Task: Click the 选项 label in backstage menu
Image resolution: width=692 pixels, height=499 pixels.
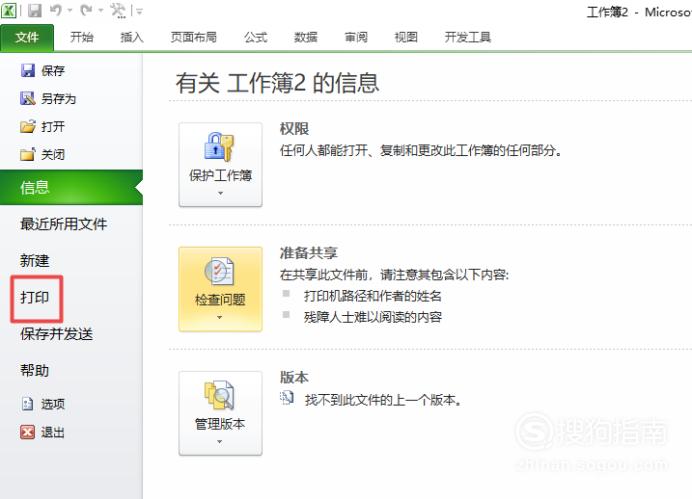Action: (x=53, y=404)
